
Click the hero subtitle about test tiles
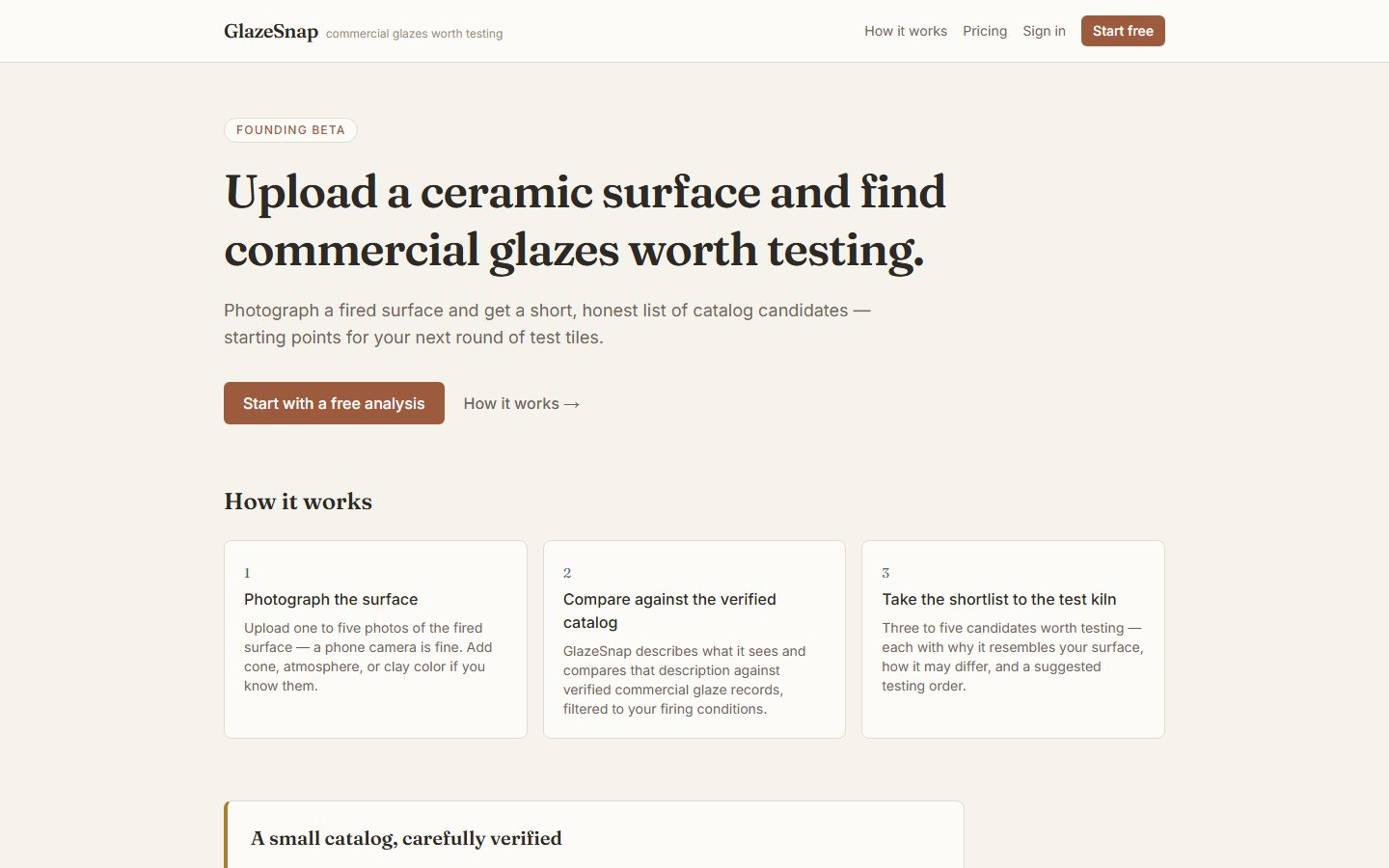[x=547, y=324]
